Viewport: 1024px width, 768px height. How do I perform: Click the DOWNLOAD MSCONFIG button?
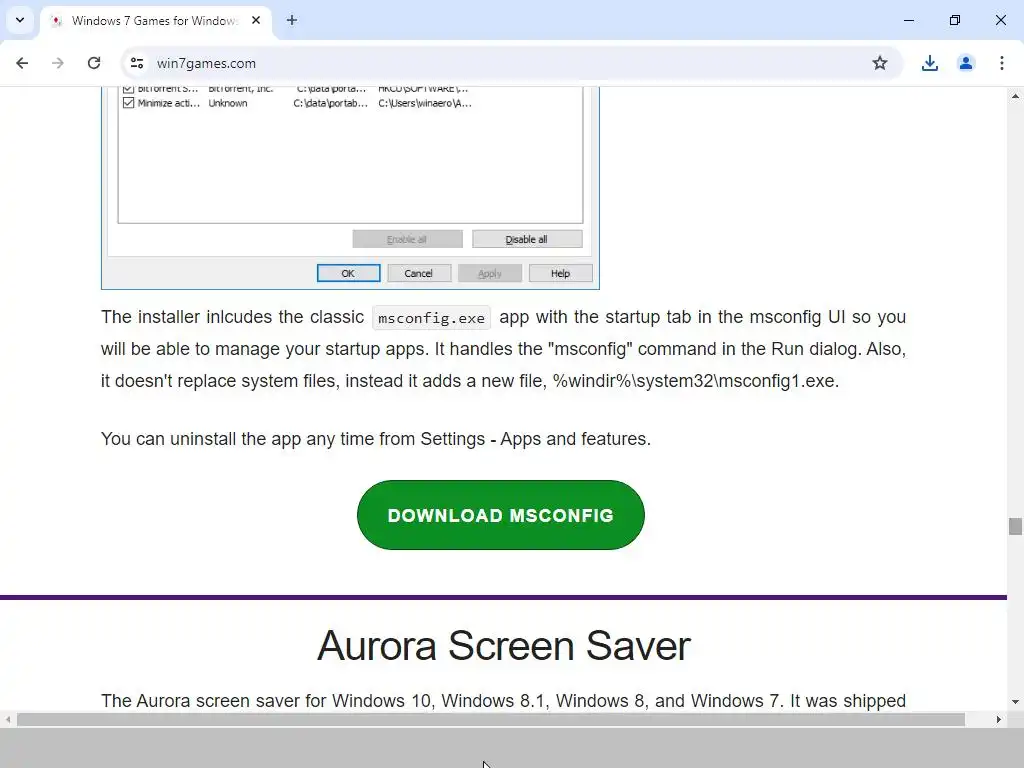coord(501,515)
